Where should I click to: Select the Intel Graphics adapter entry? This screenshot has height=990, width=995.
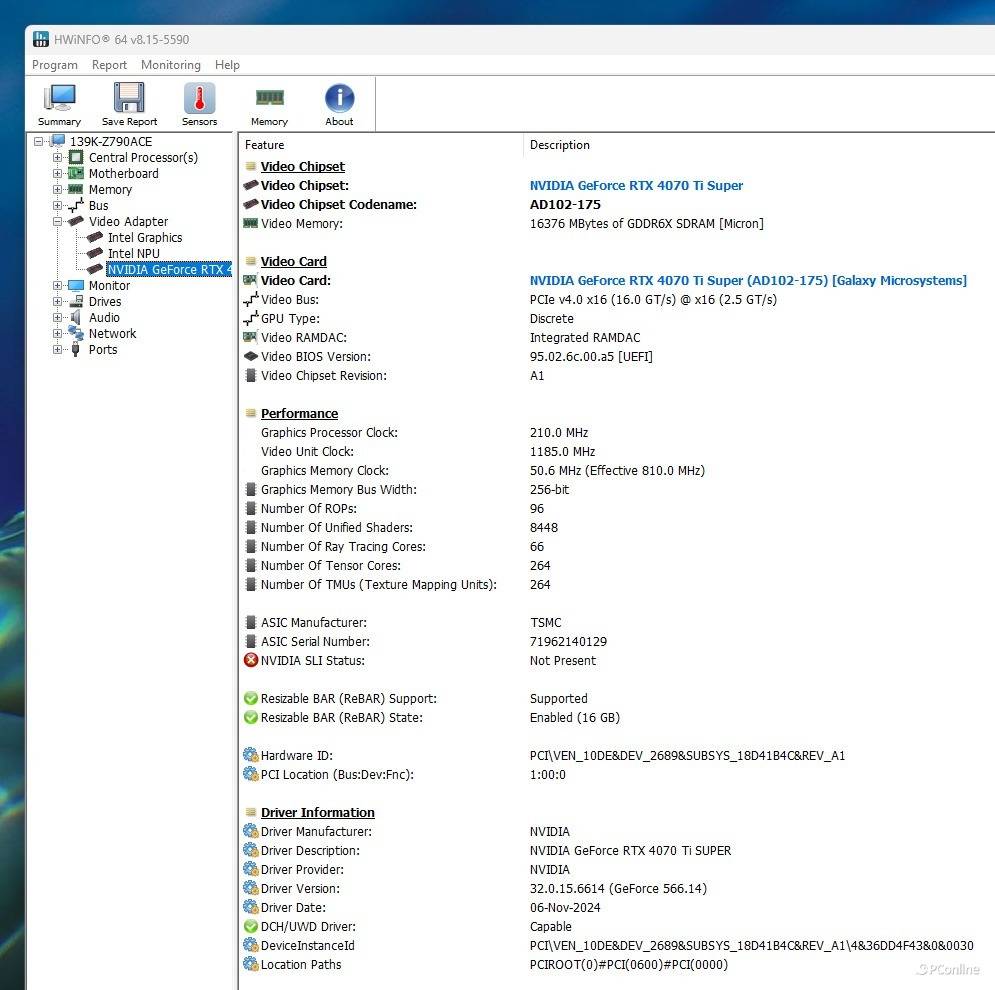145,238
